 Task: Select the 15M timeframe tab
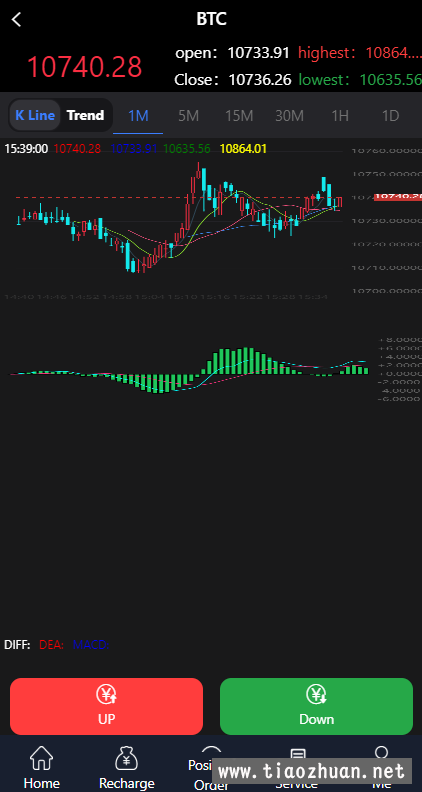(239, 116)
